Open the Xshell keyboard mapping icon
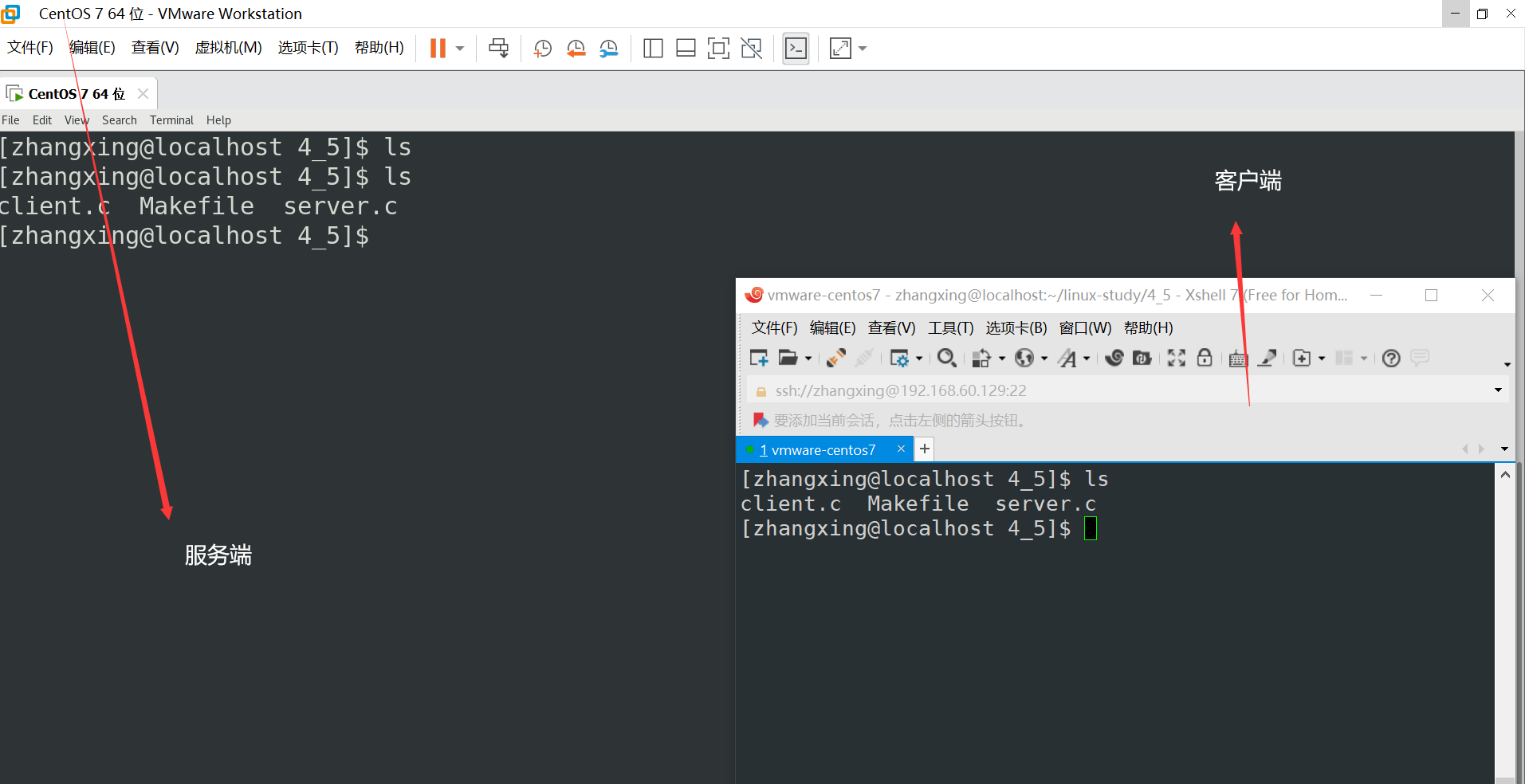Screen dimensions: 1525x784 (x=1237, y=359)
